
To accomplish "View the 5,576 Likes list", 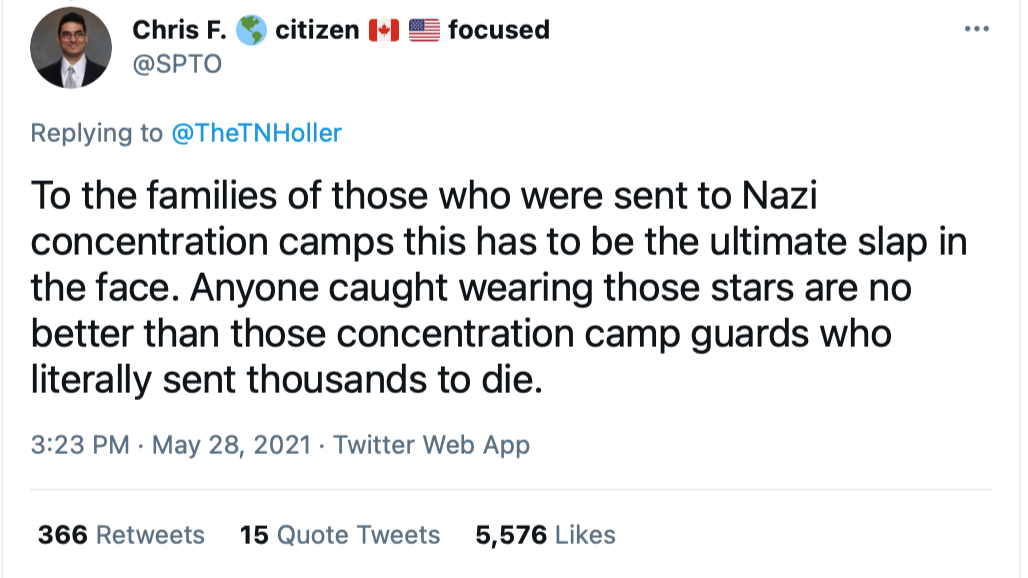I will 545,535.
